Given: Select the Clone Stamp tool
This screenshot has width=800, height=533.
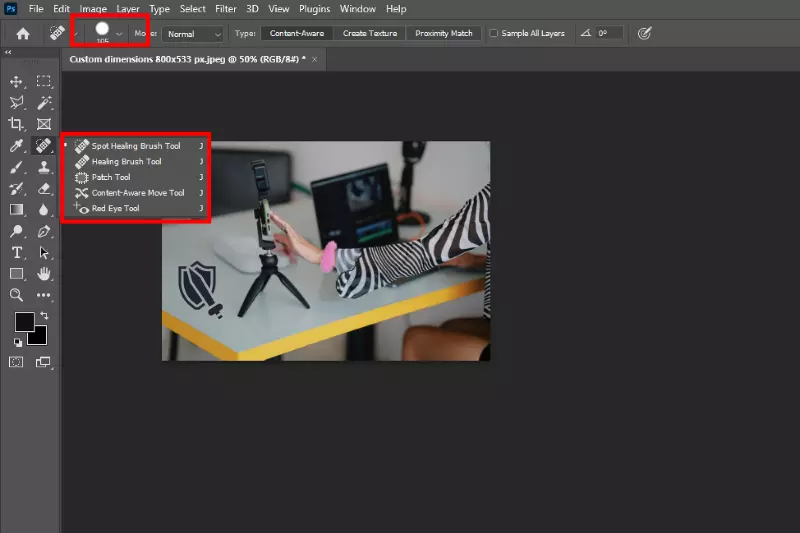Looking at the screenshot, I should (43, 167).
